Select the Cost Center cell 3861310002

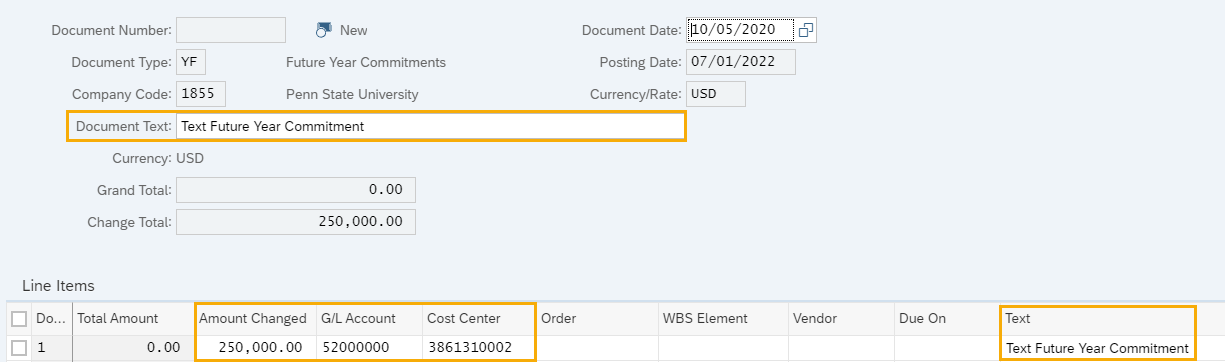477,348
